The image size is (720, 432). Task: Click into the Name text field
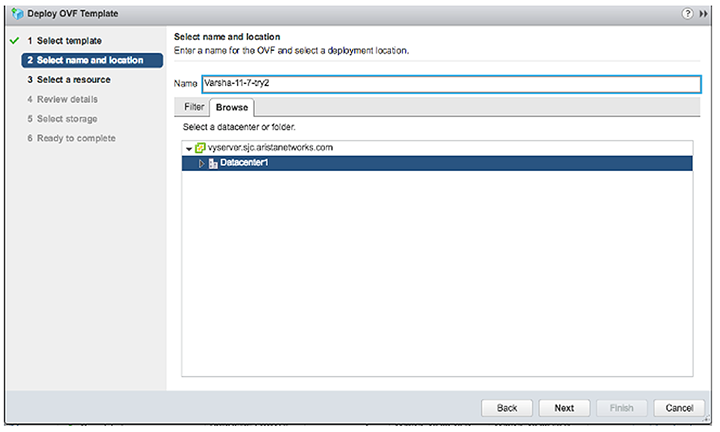point(451,84)
